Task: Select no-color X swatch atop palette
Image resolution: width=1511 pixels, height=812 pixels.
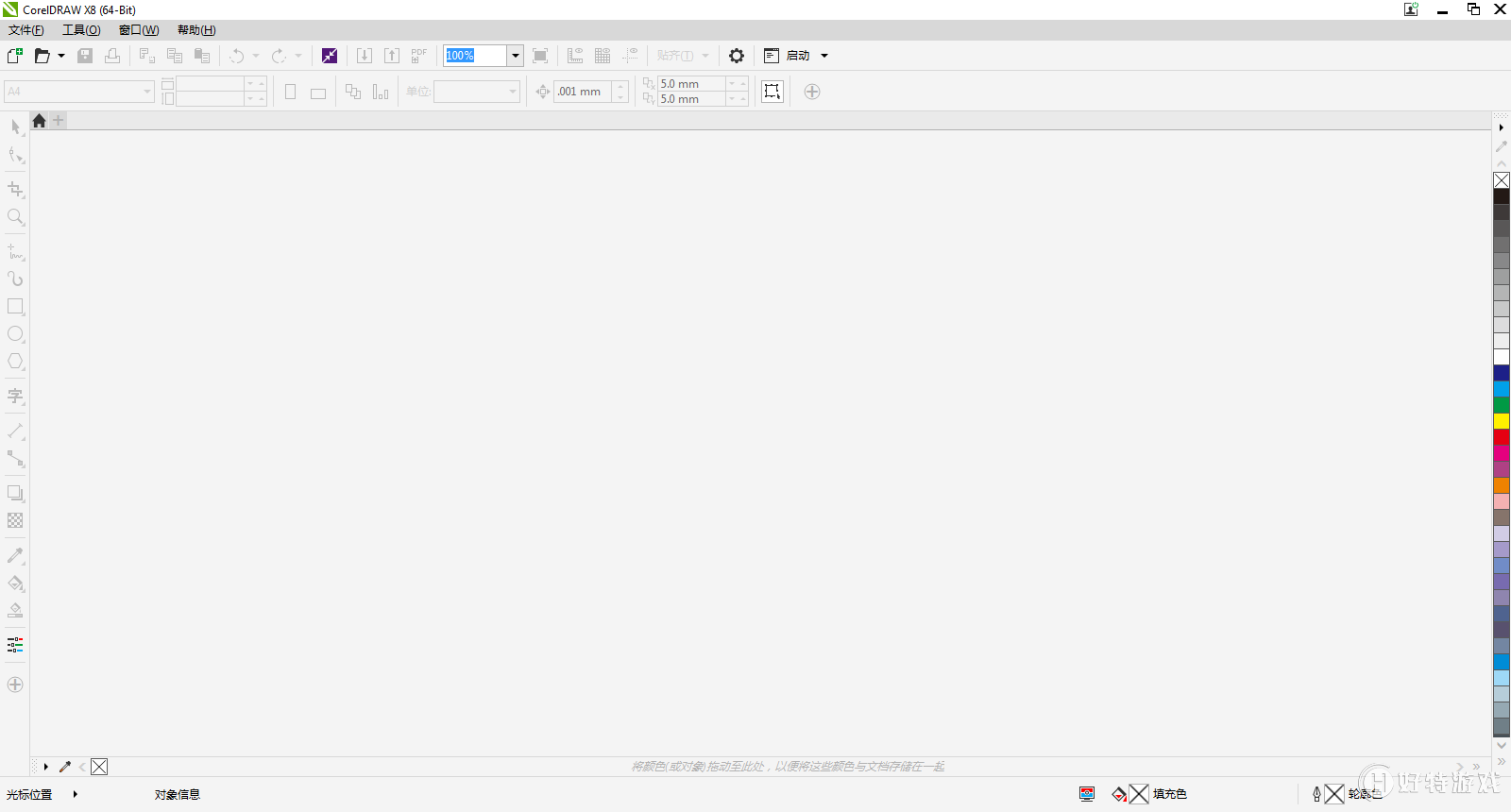Action: click(x=1502, y=180)
